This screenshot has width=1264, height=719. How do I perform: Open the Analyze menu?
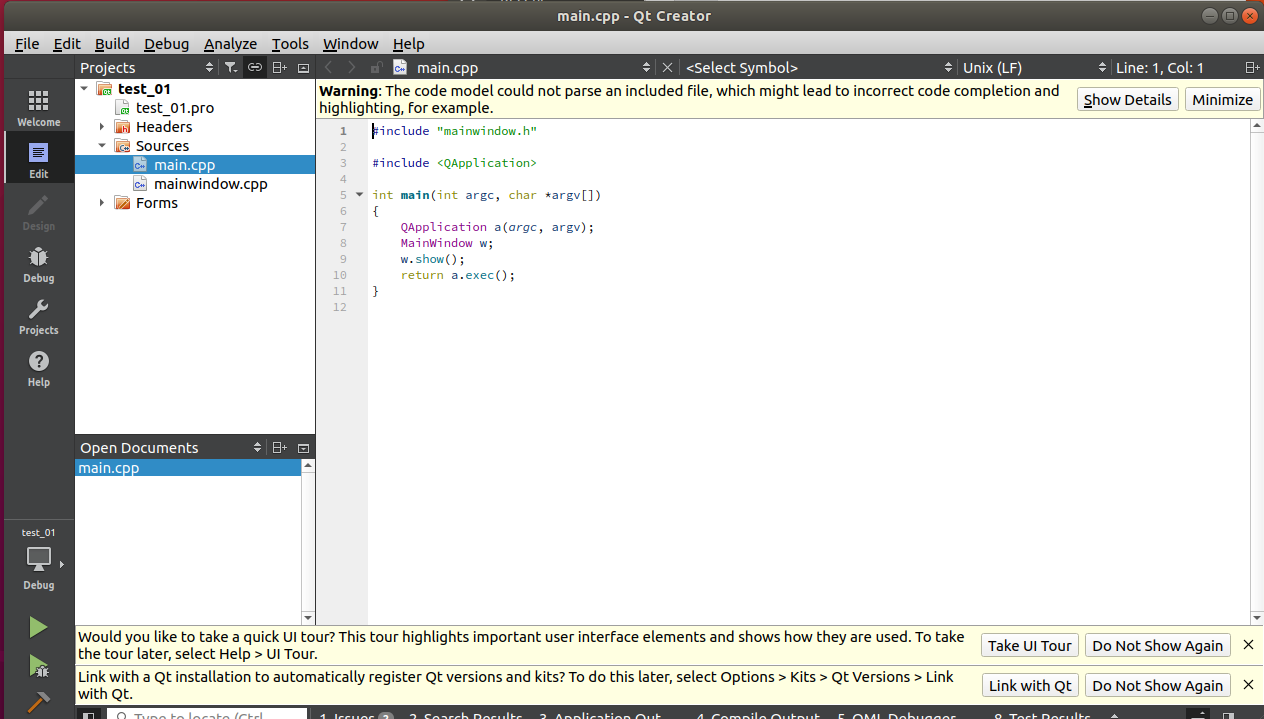[230, 43]
